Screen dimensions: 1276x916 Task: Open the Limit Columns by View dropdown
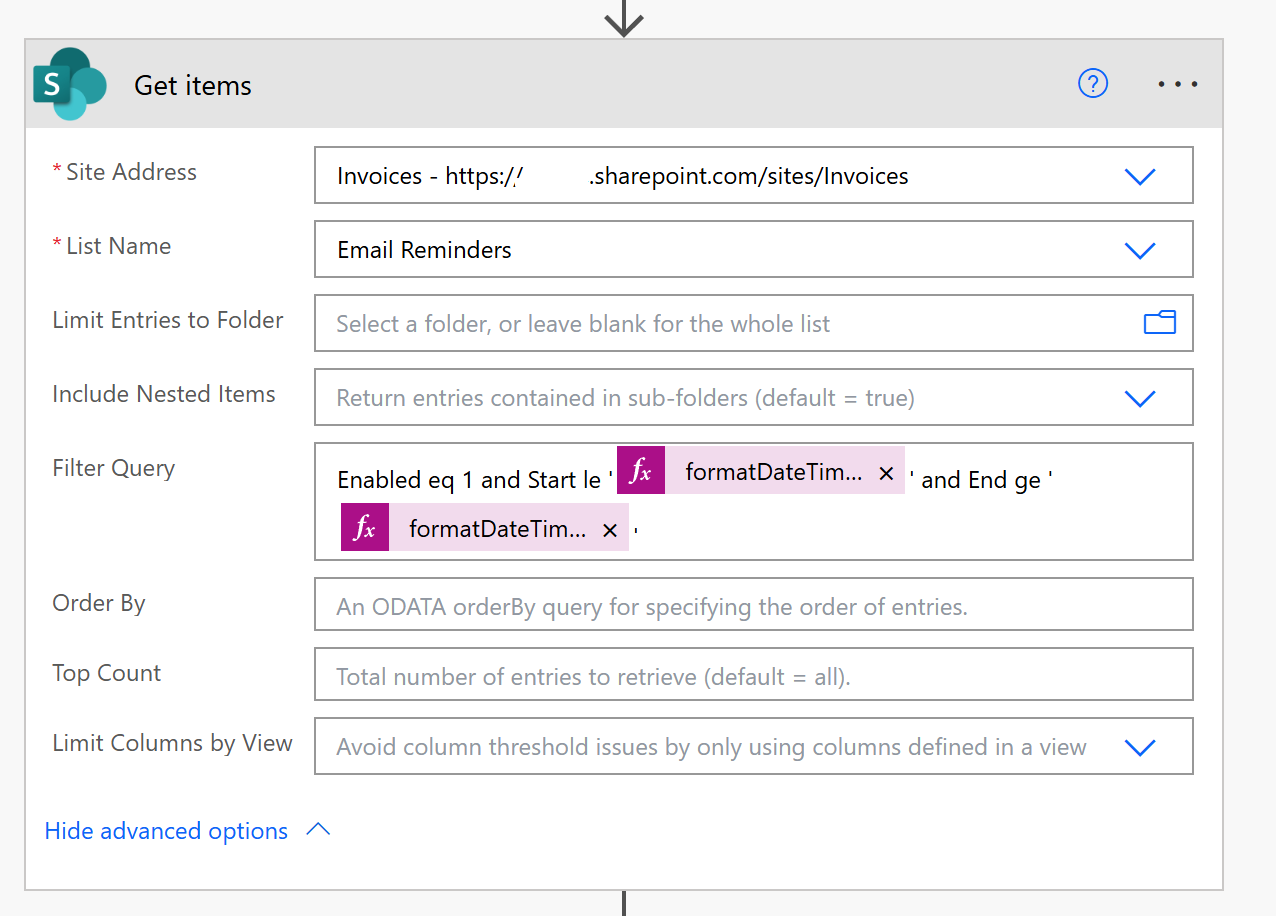tap(1139, 747)
